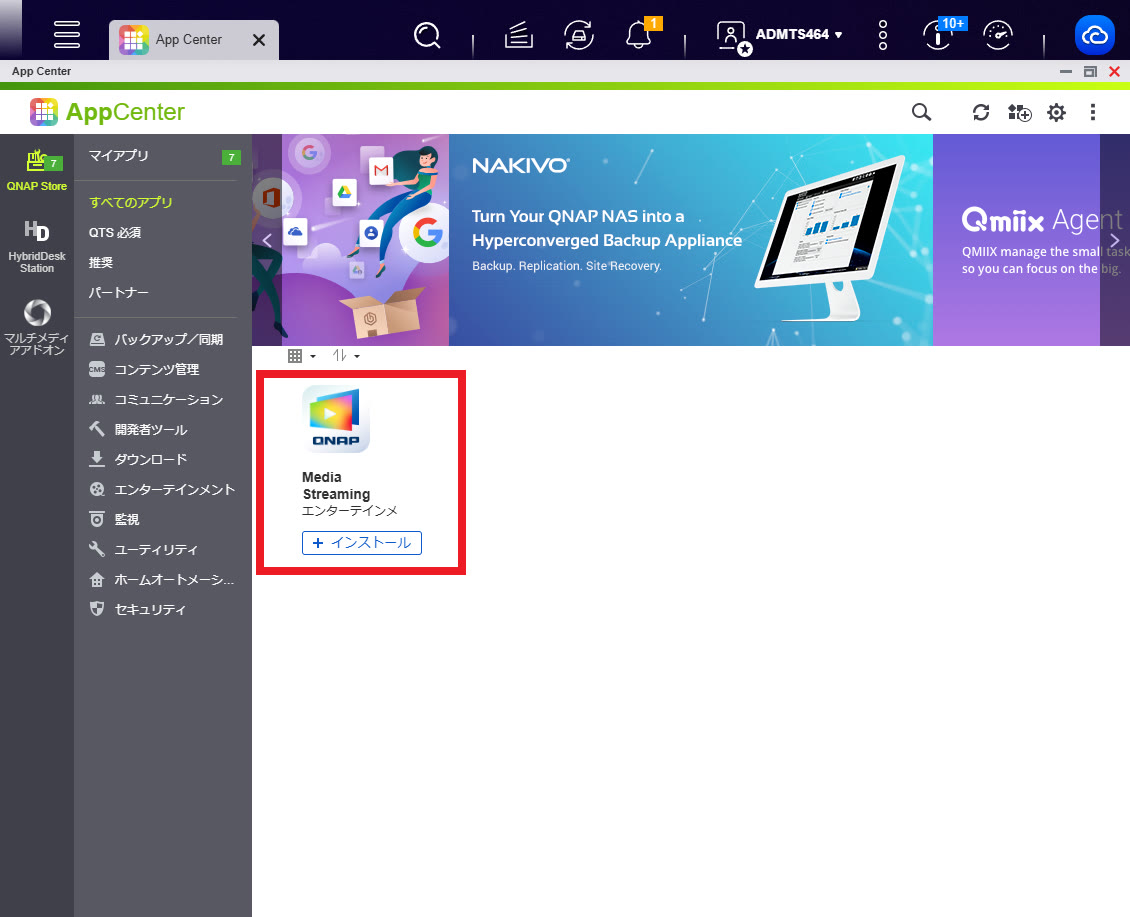Open the sort order dropdown

tap(346, 356)
